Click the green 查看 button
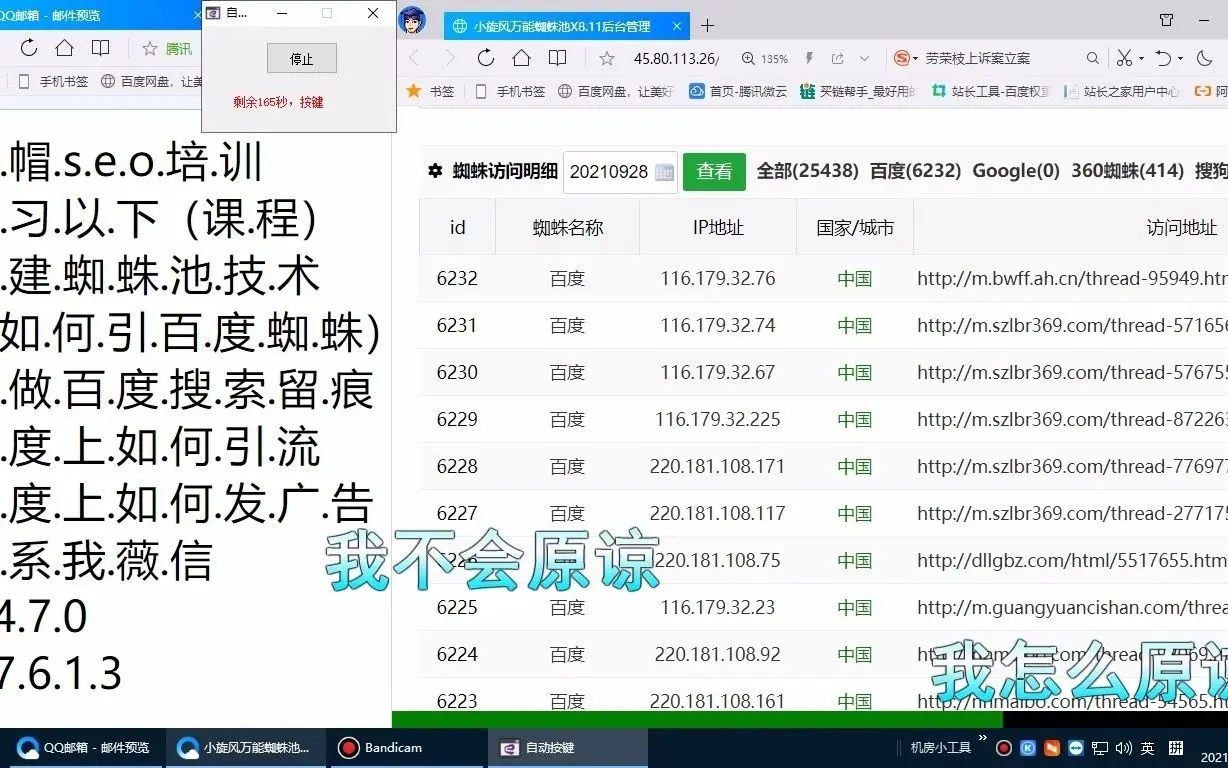The image size is (1228, 768). (714, 171)
